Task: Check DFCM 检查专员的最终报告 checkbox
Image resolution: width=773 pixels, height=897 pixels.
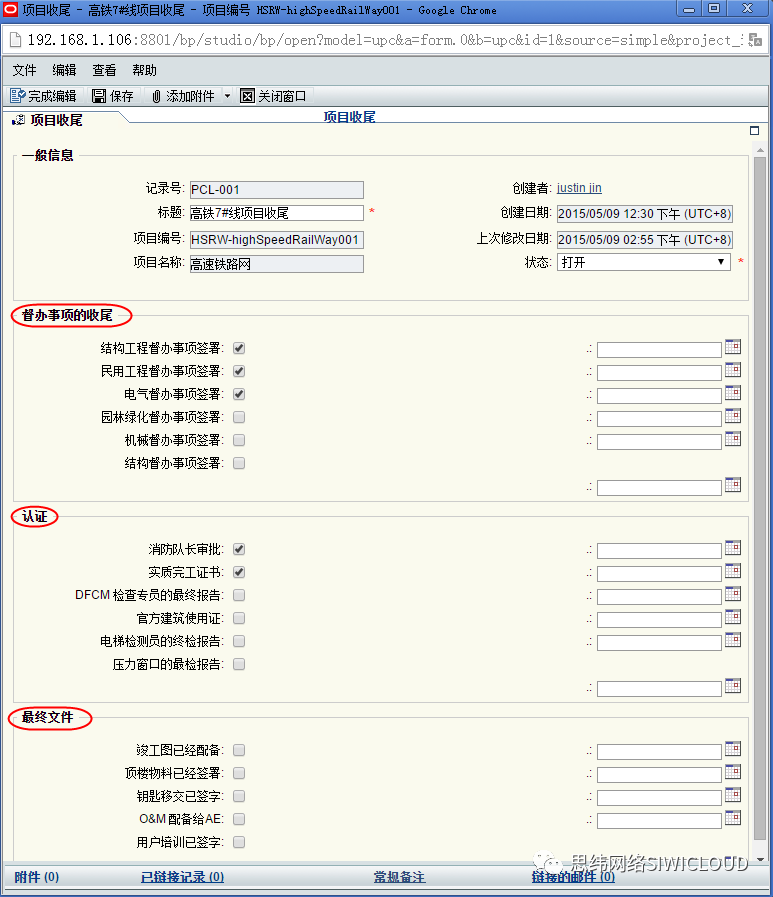Action: coord(239,595)
